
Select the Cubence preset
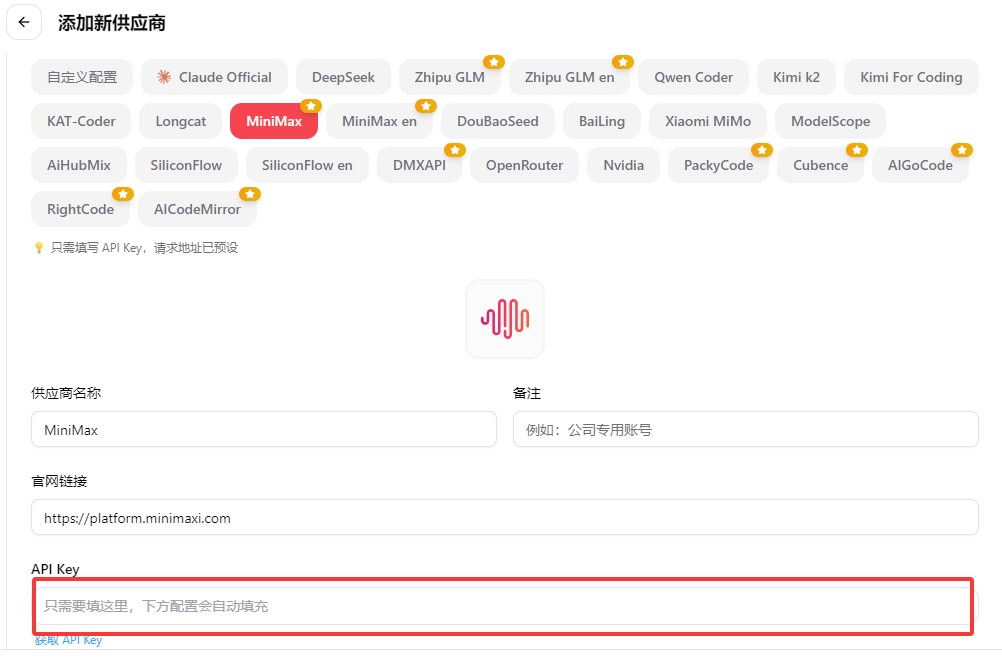click(821, 166)
